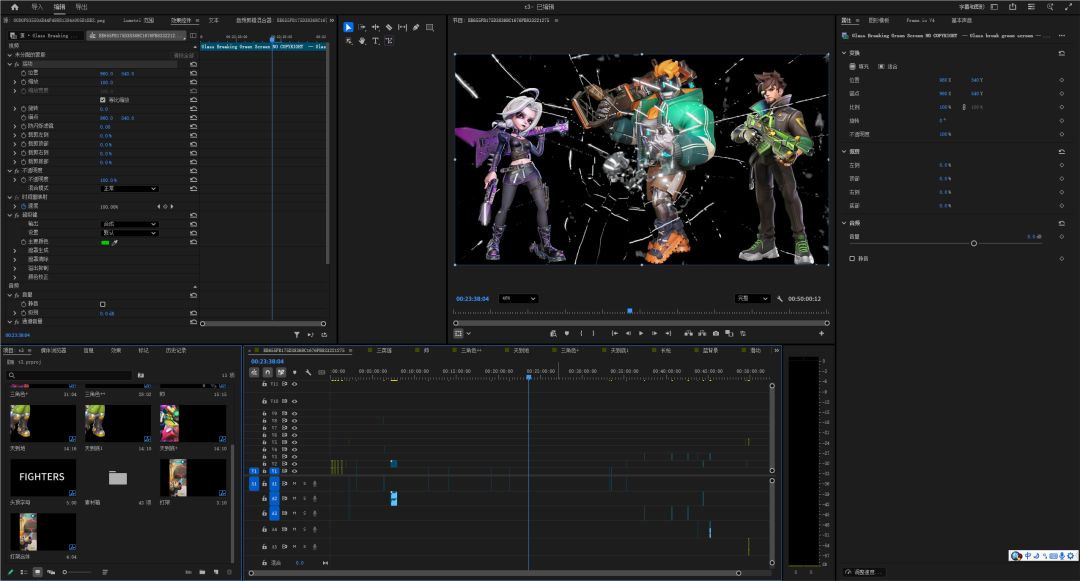Open Quick Export share icon

(x=1012, y=7)
